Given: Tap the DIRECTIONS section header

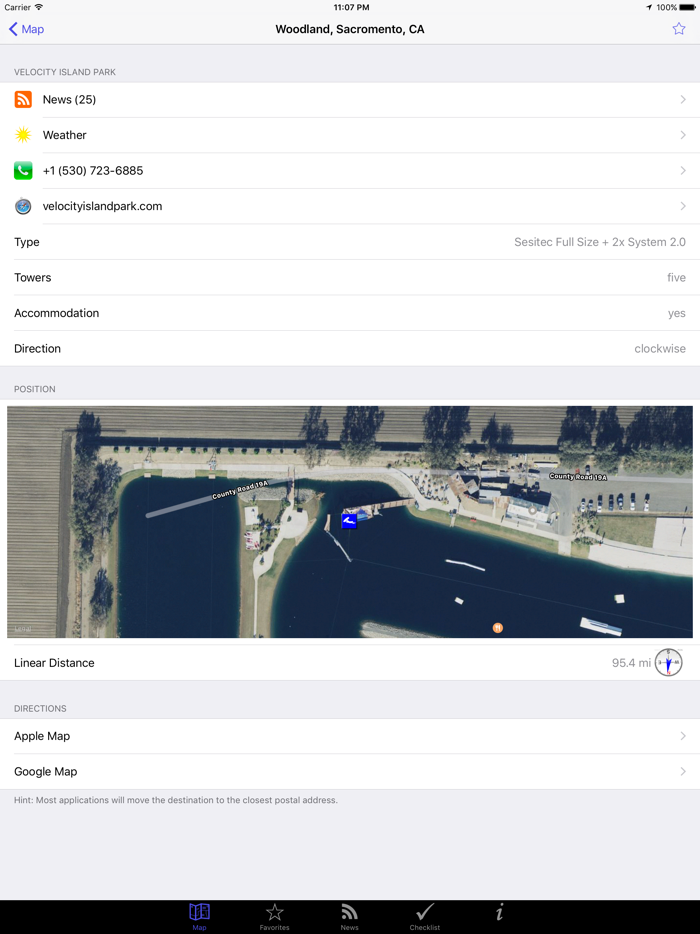Looking at the screenshot, I should point(41,708).
